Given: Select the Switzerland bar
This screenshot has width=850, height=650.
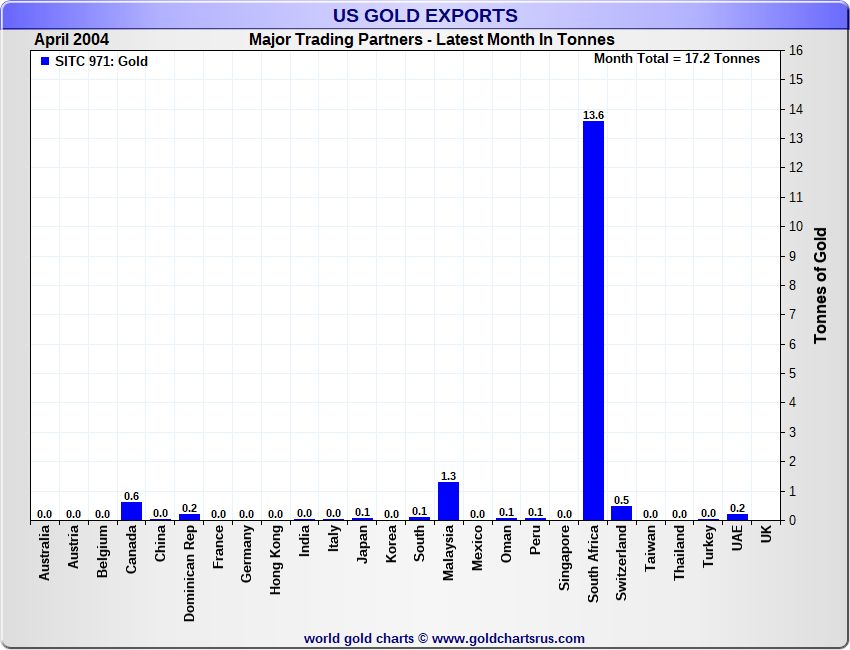Looking at the screenshot, I should click(622, 513).
